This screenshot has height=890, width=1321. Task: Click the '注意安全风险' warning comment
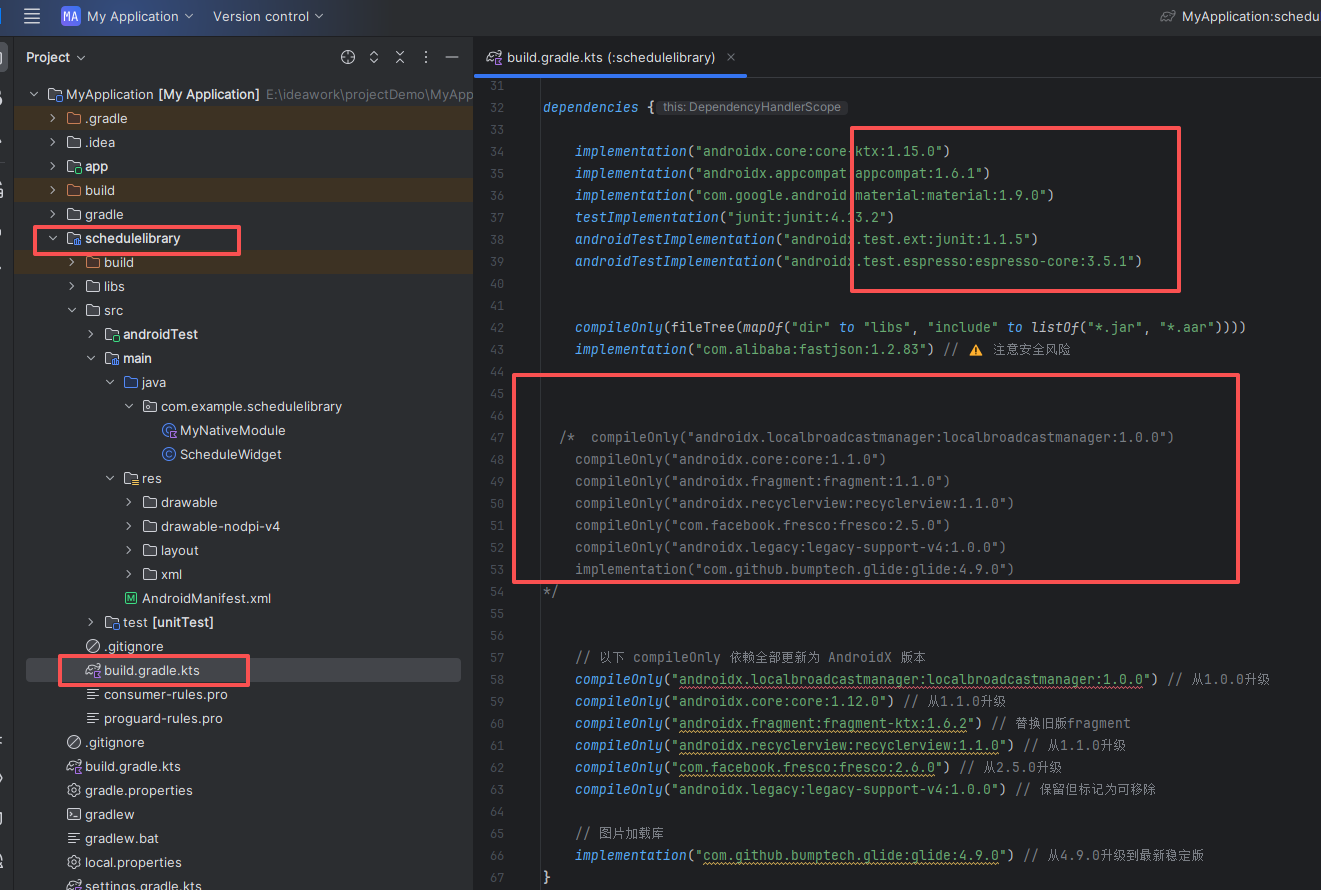click(1031, 349)
